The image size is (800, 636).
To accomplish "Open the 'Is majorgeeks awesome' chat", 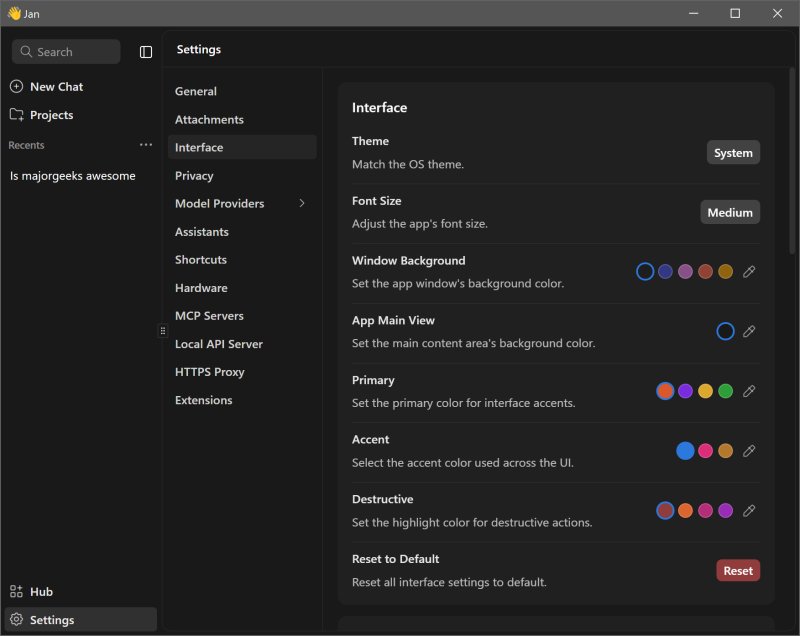I will coord(73,176).
